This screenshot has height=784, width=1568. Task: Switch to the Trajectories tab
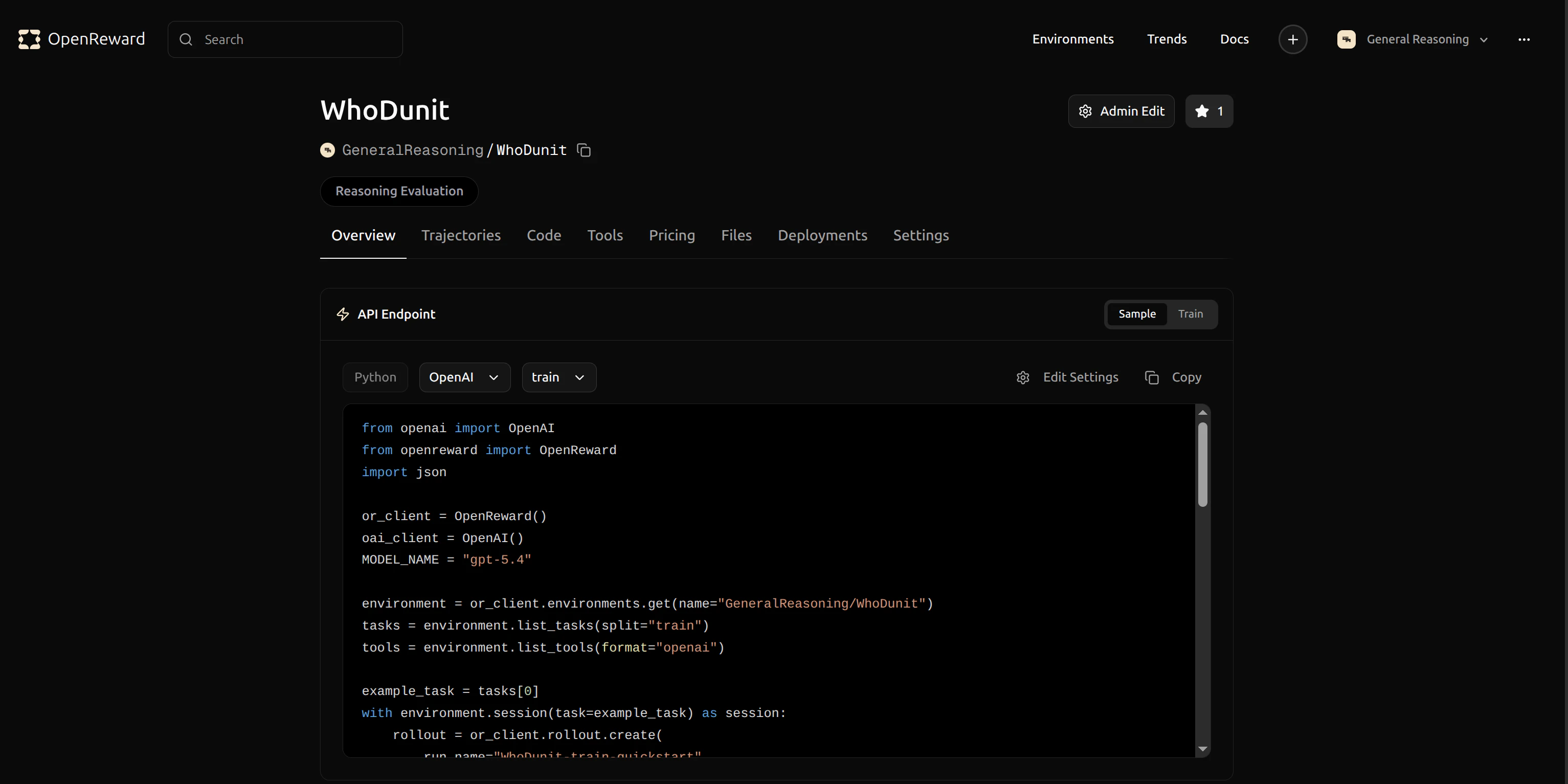pos(461,236)
